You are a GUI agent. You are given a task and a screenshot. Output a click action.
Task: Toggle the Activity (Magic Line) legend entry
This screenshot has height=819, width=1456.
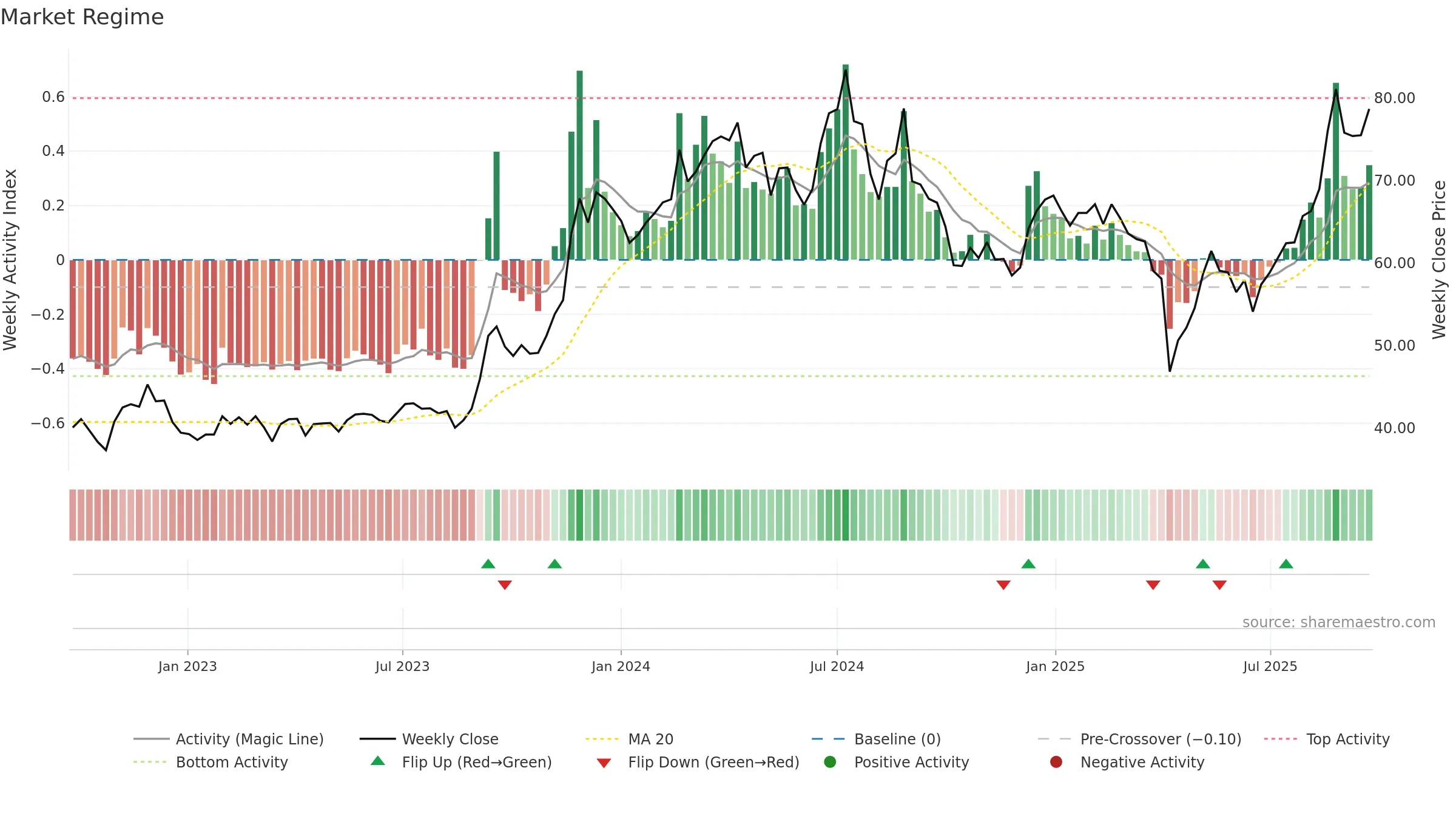tap(229, 739)
